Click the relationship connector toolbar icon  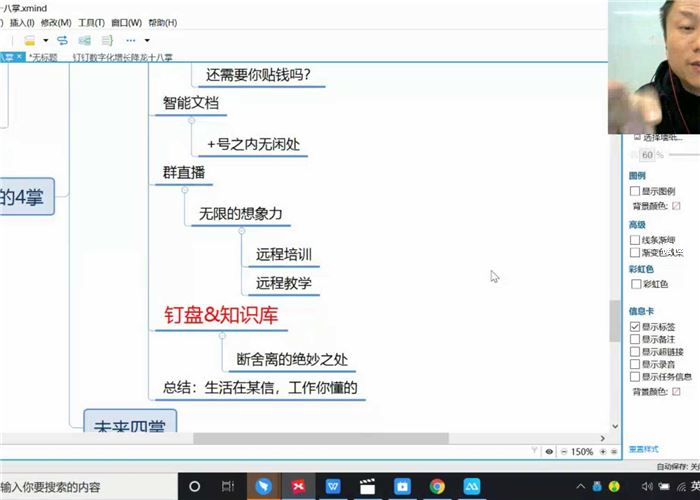(62, 40)
